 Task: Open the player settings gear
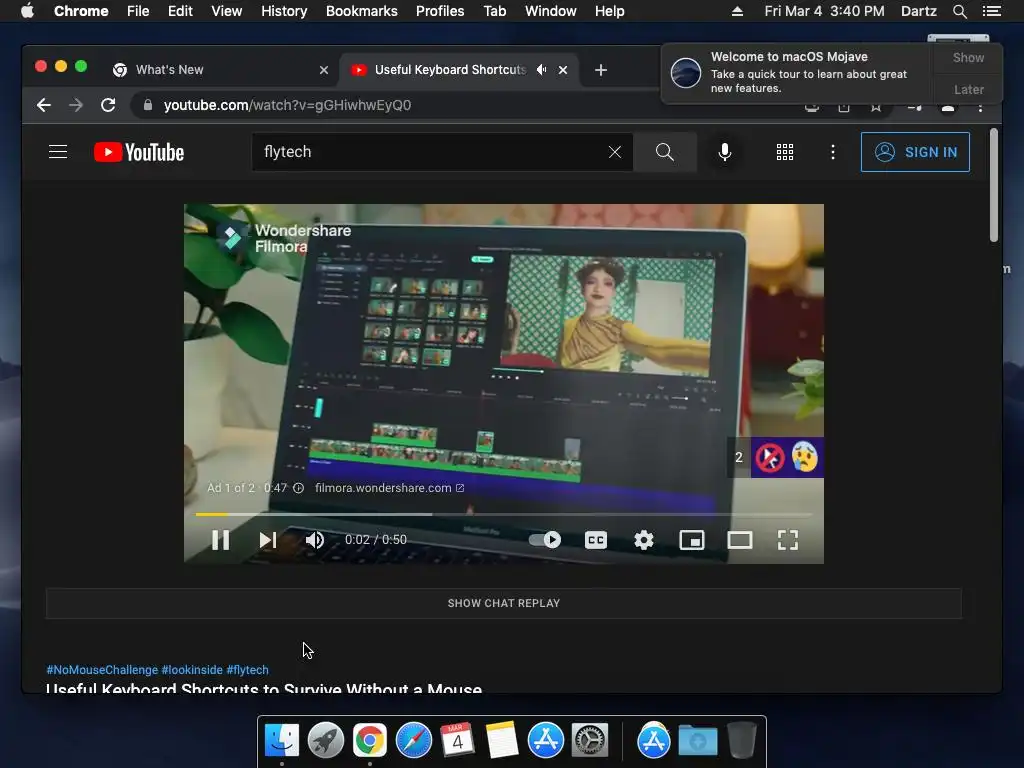(644, 540)
